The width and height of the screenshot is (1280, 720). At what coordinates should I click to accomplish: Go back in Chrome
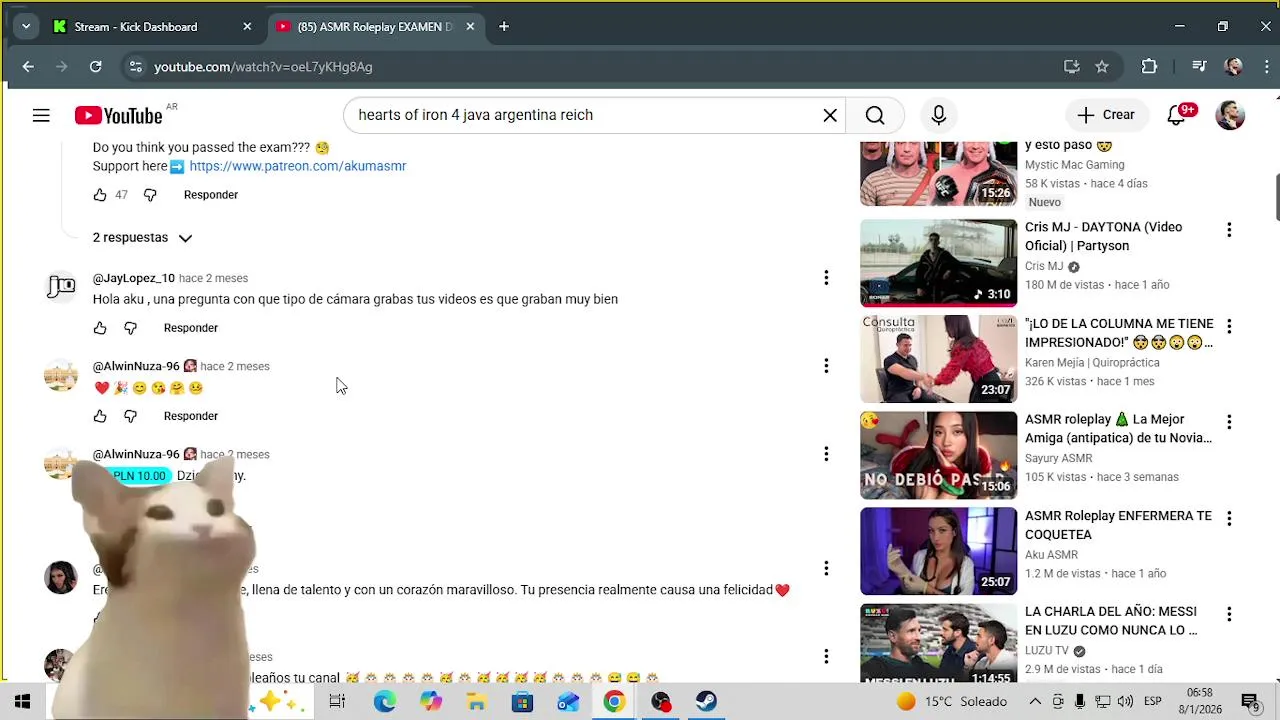pos(28,67)
